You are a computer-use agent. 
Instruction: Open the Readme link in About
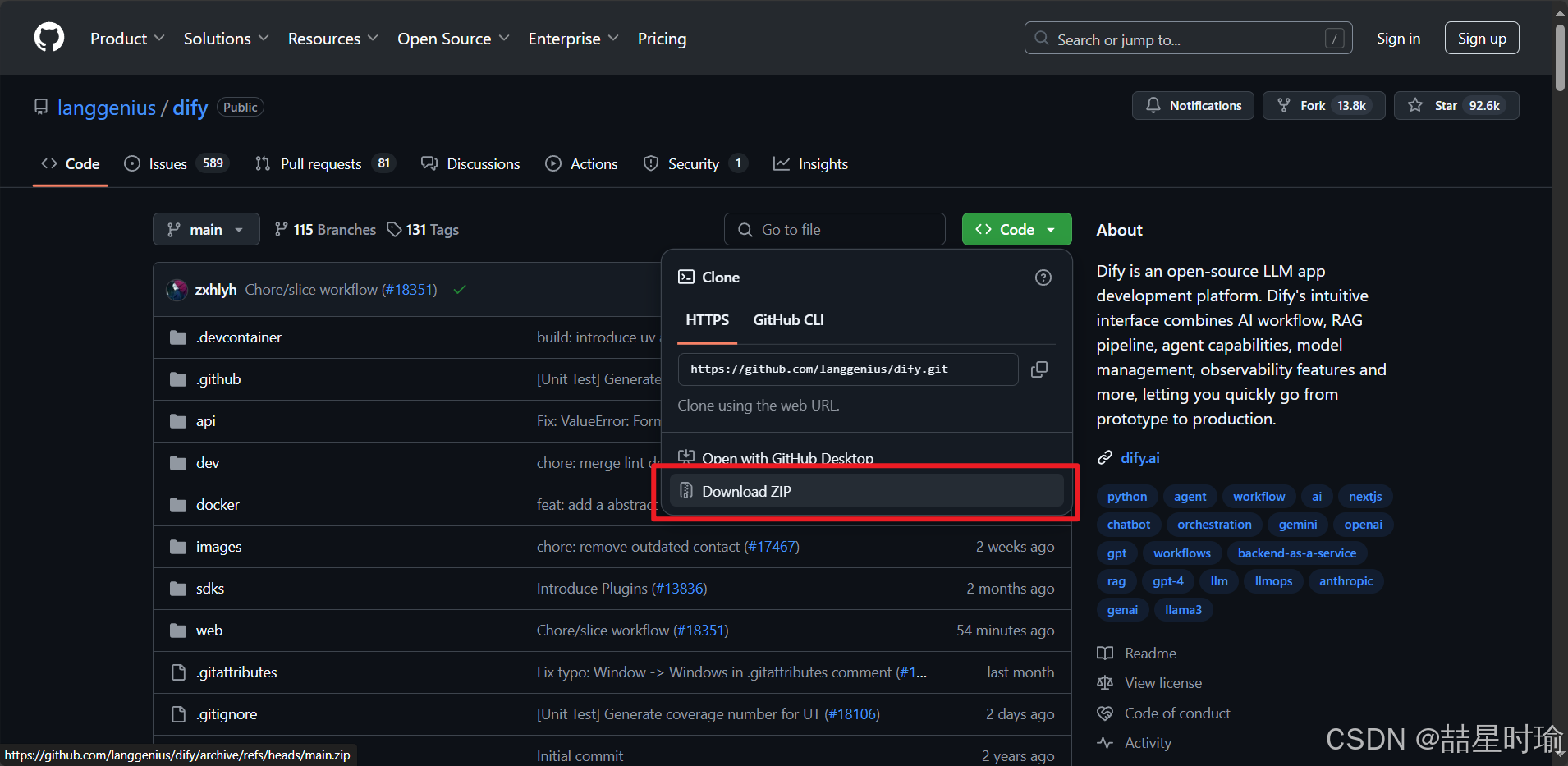click(1137, 654)
